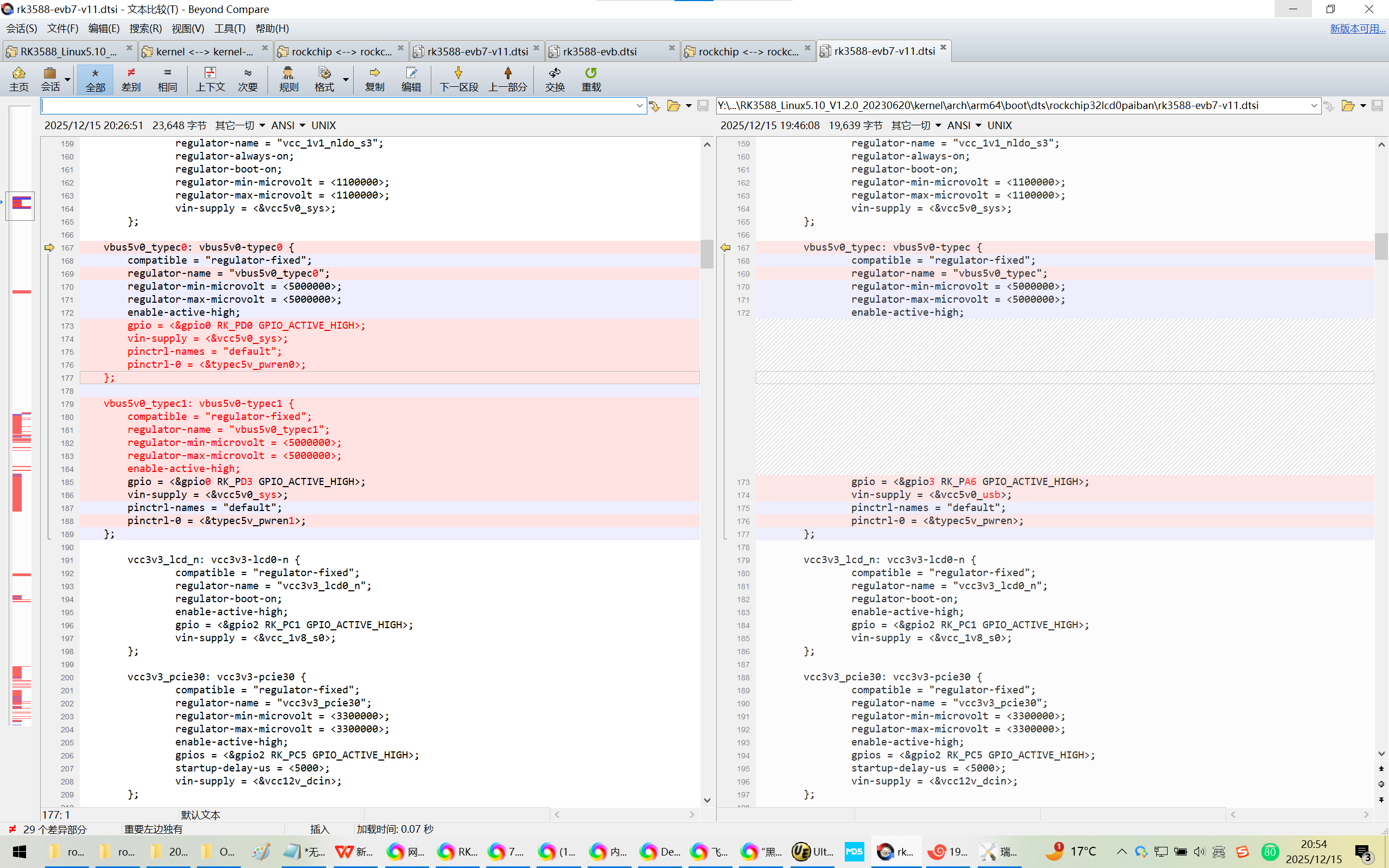Open the 搜索(R) menu
This screenshot has width=1389, height=868.
(x=145, y=28)
